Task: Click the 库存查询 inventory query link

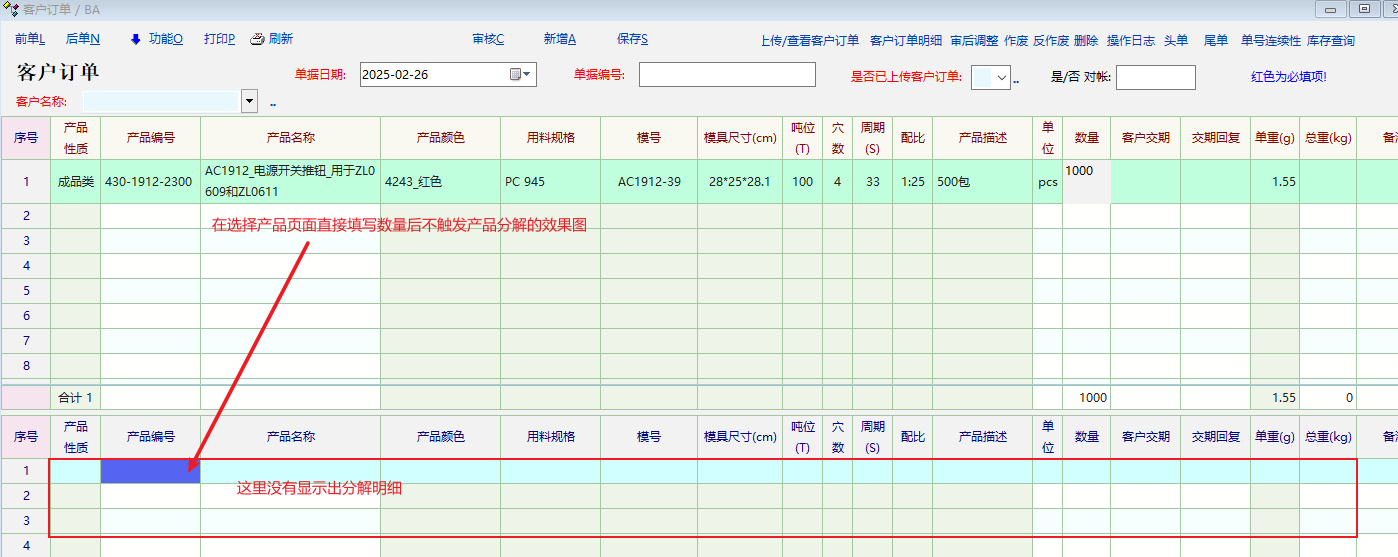Action: pos(1330,41)
